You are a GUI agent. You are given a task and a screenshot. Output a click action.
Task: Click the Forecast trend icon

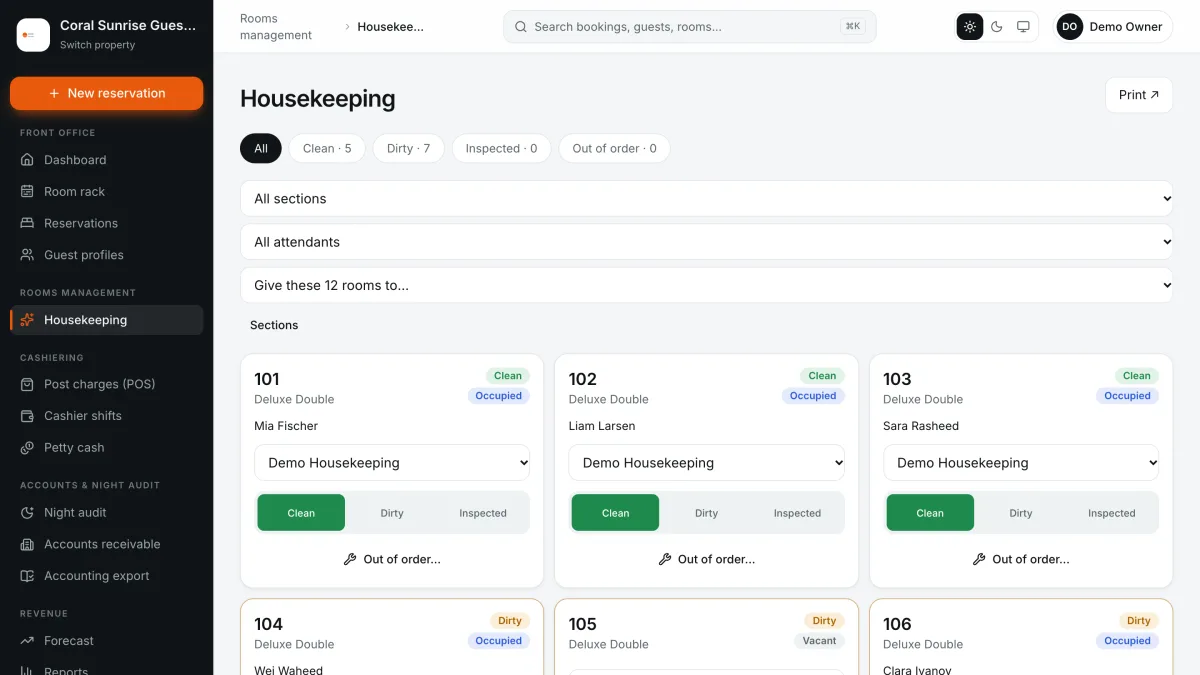tap(27, 641)
